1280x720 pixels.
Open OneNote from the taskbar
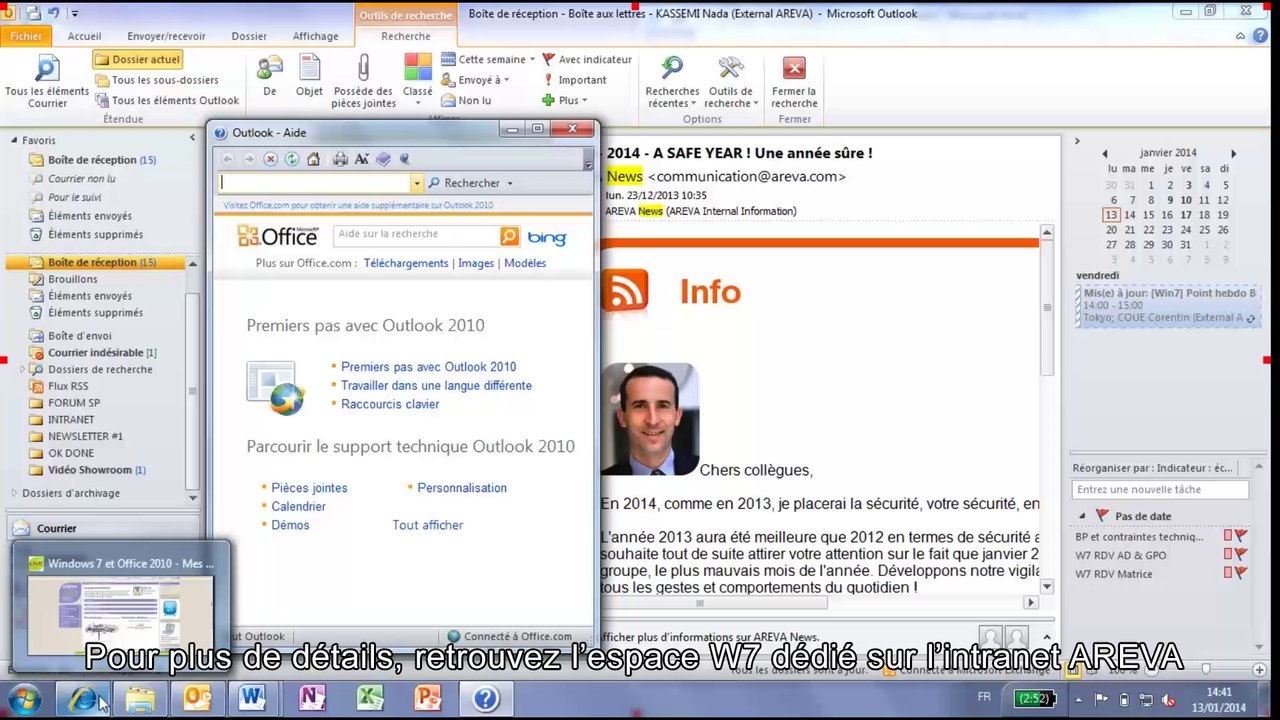(x=312, y=698)
